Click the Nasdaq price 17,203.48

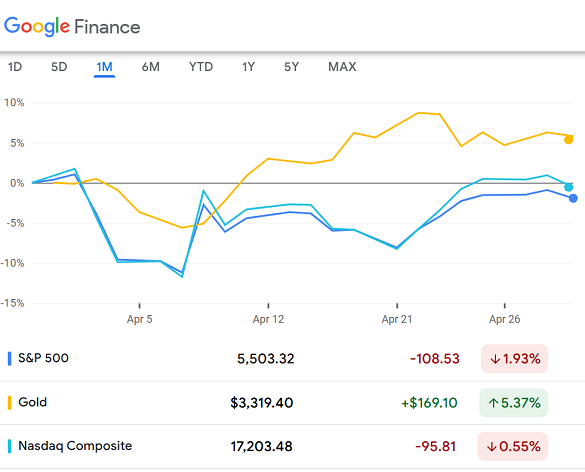pyautogui.click(x=262, y=447)
